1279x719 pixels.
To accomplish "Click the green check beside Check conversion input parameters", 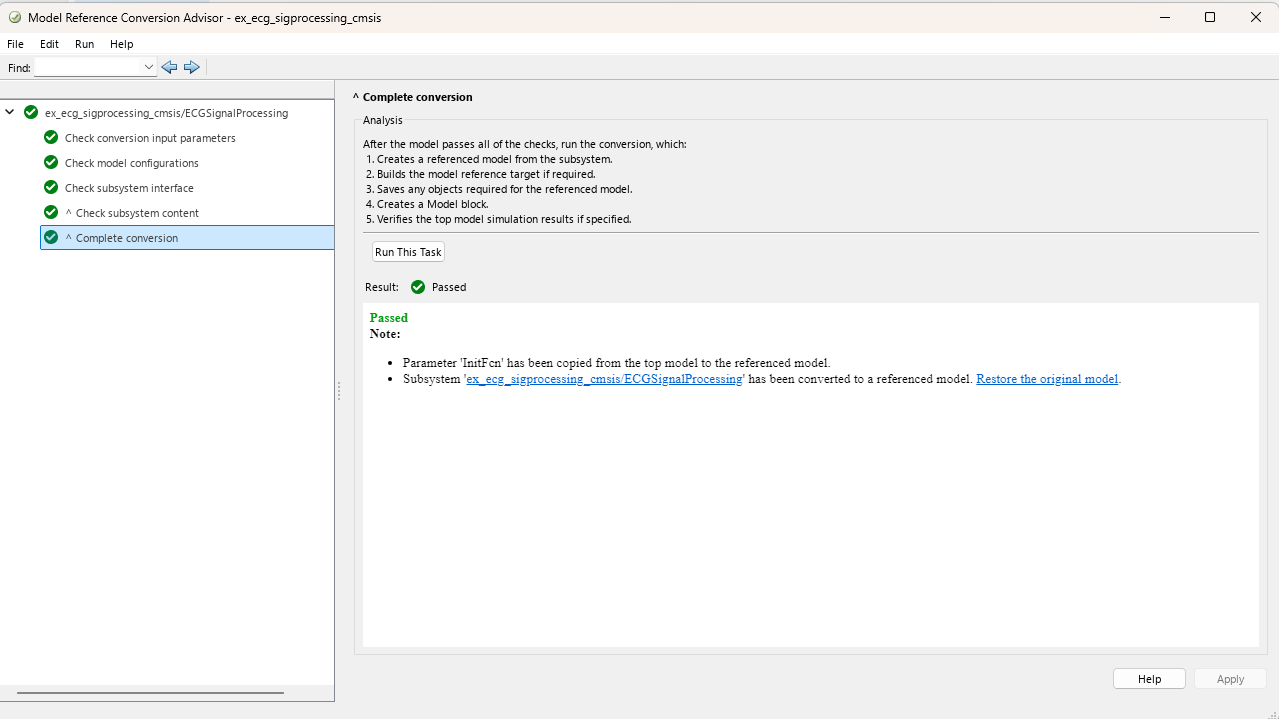I will pyautogui.click(x=51, y=138).
